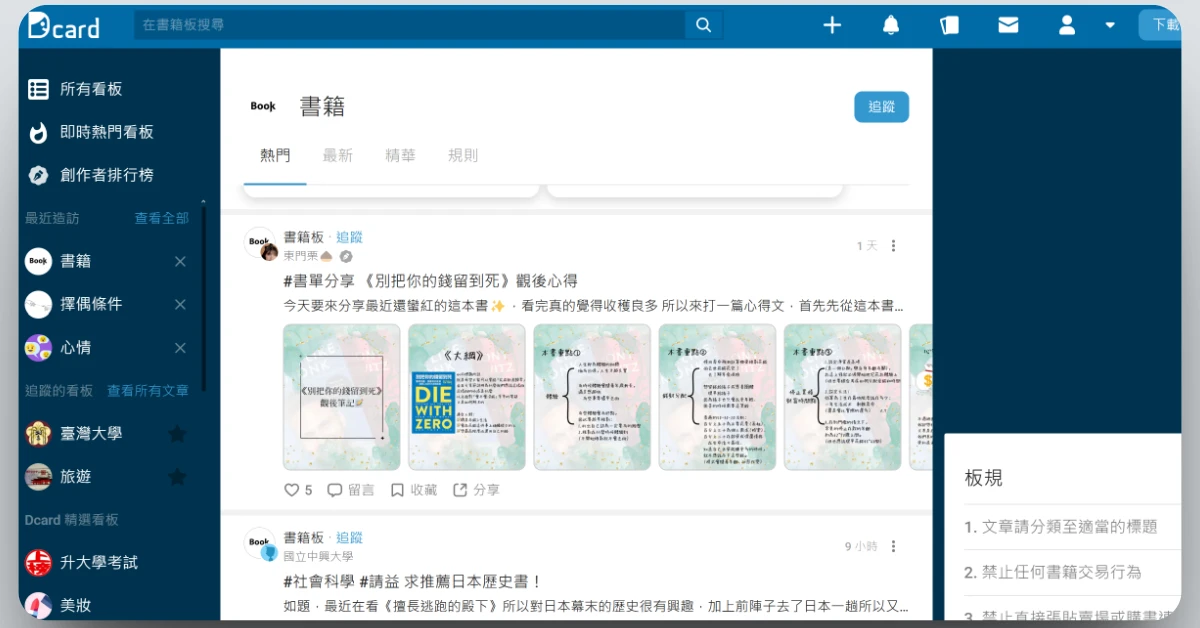
Task: Switch to the 精華 tab
Action: point(400,156)
